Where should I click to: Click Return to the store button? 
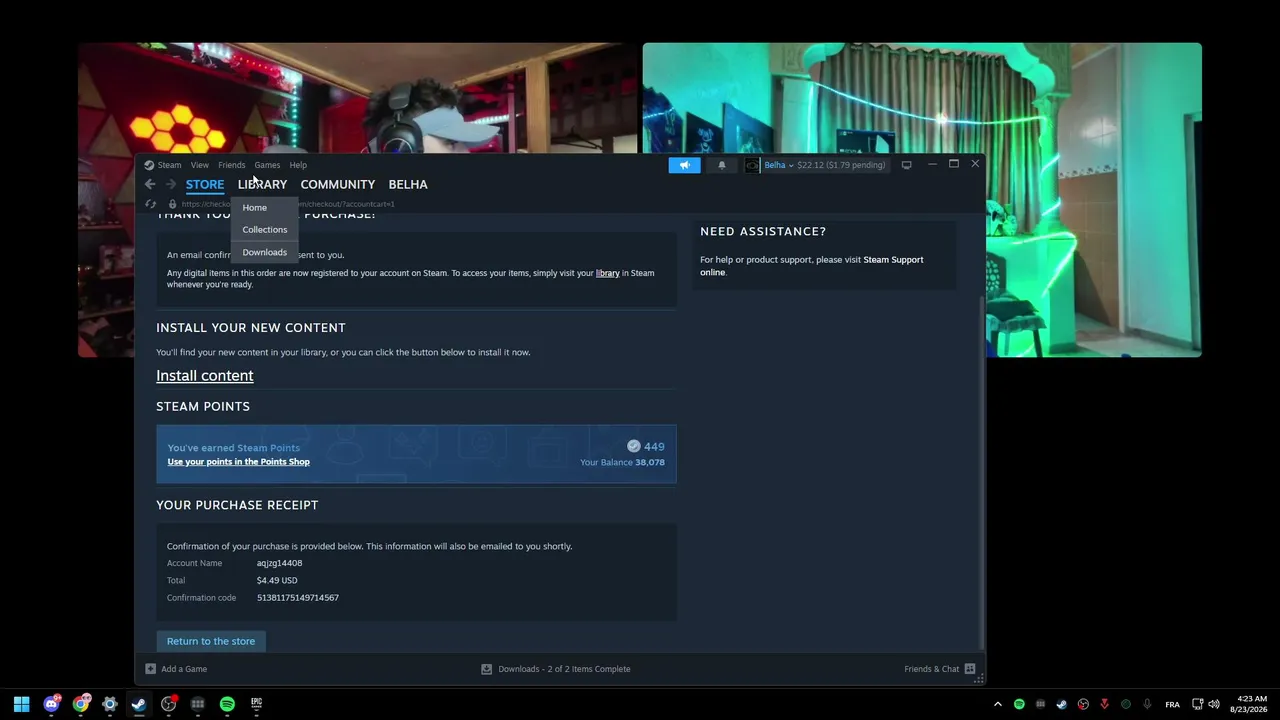211,641
